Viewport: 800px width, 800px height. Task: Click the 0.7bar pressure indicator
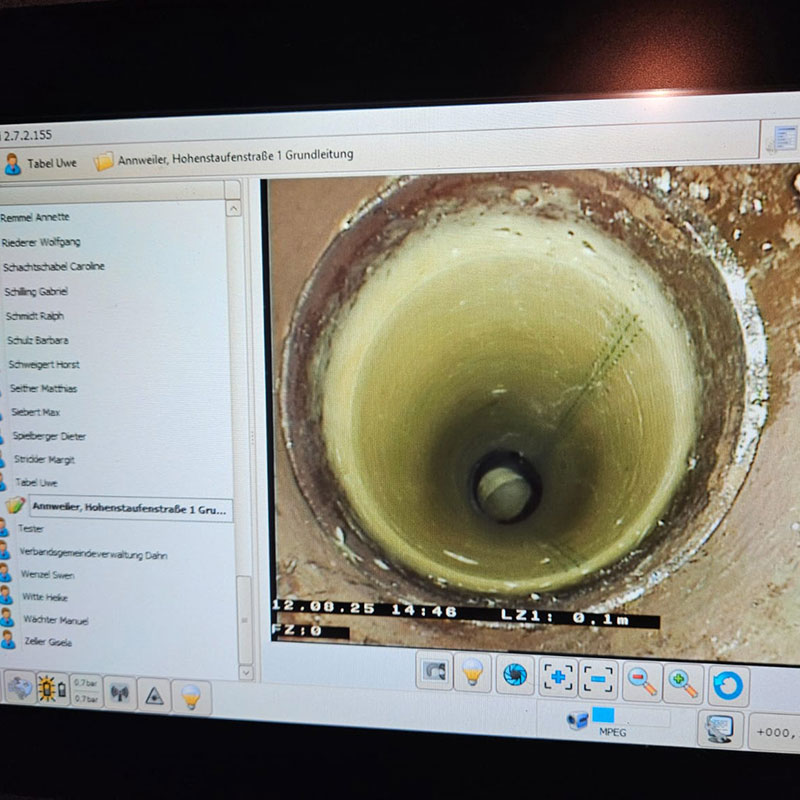[x=84, y=690]
